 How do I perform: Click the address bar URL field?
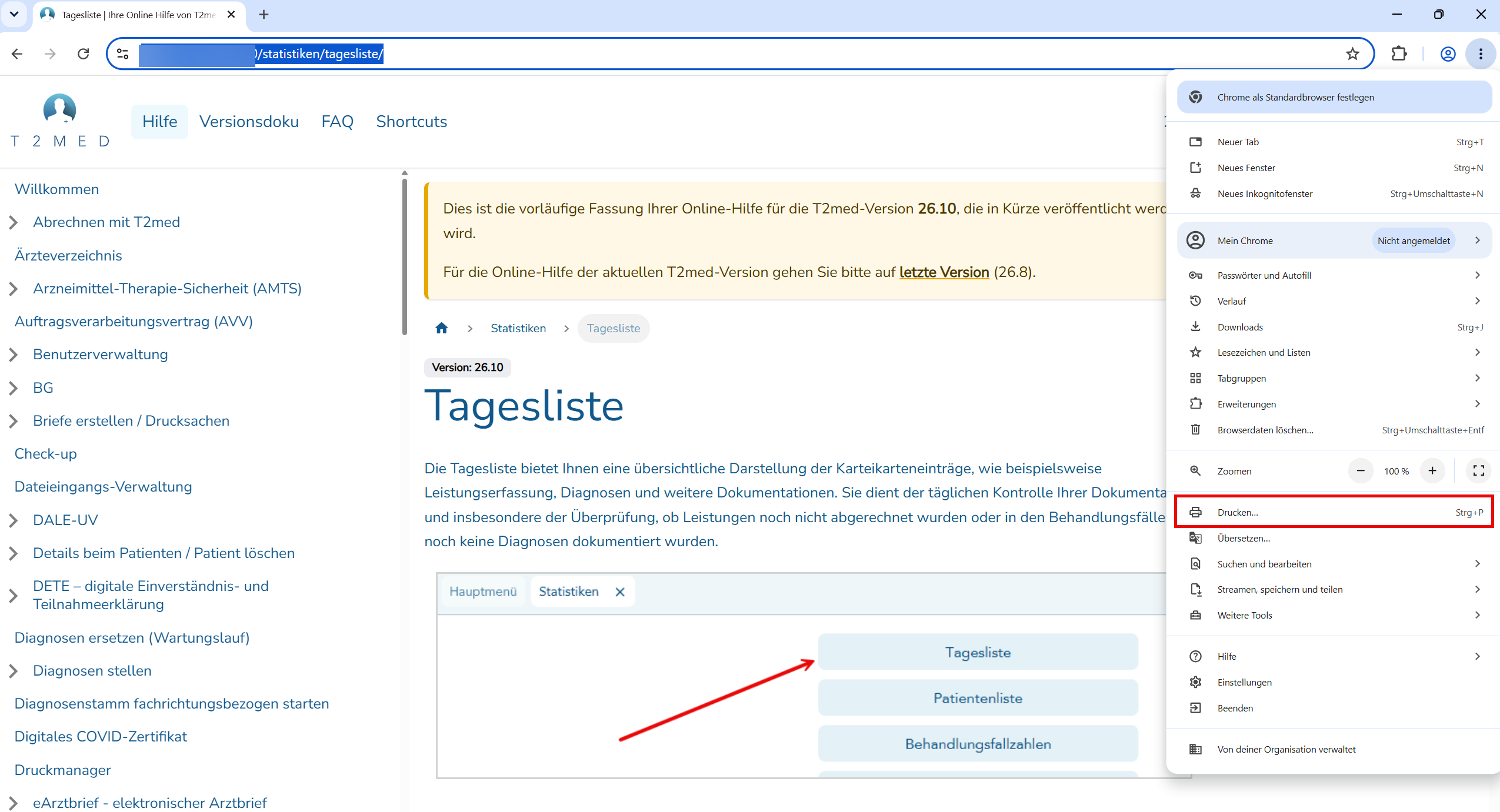click(x=741, y=54)
